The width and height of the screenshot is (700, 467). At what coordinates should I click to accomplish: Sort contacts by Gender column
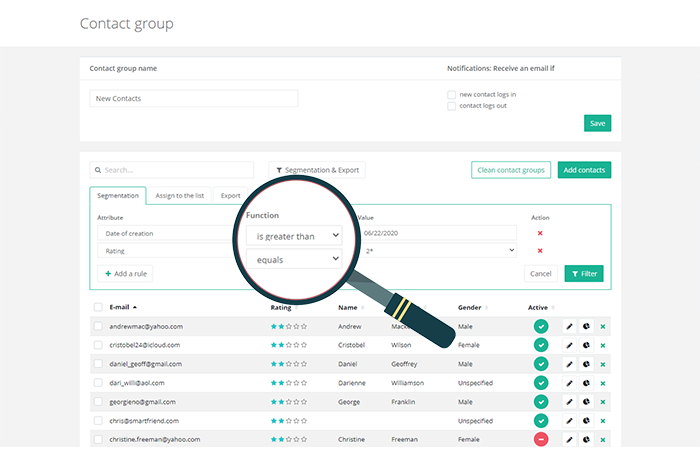click(472, 308)
